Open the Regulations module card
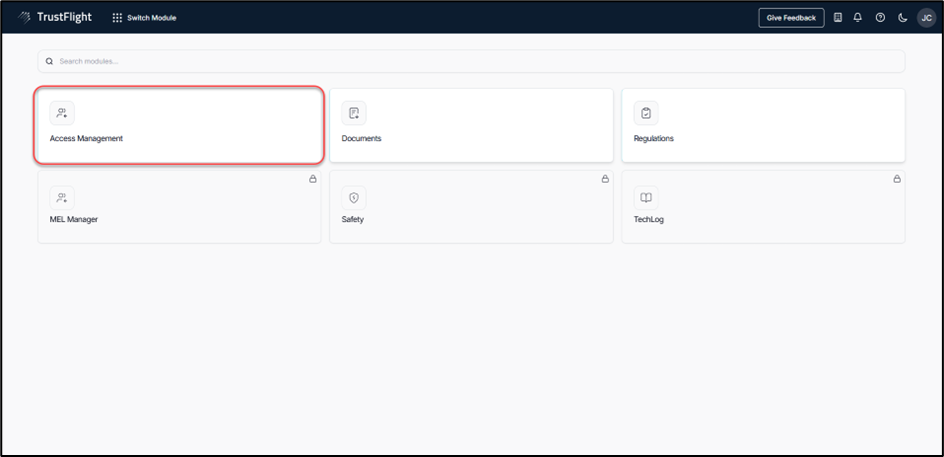This screenshot has width=944, height=457. 763,125
